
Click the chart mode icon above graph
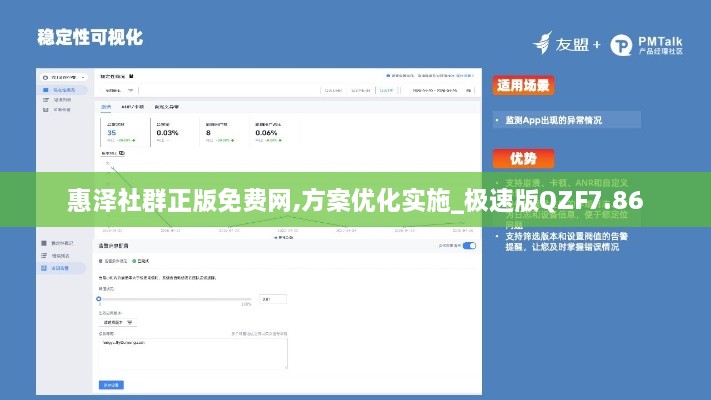(122, 153)
